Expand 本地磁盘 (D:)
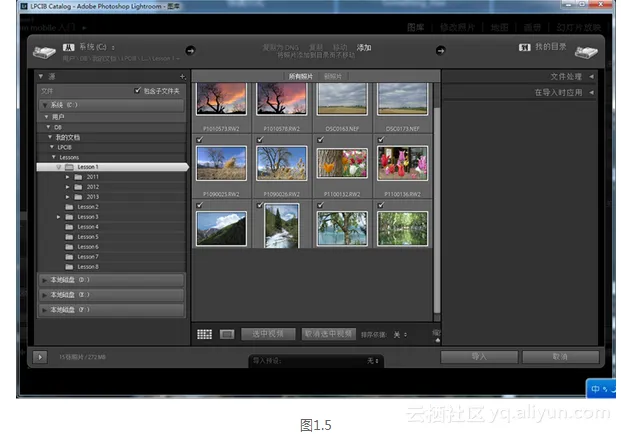621x434 pixels. 44,280
